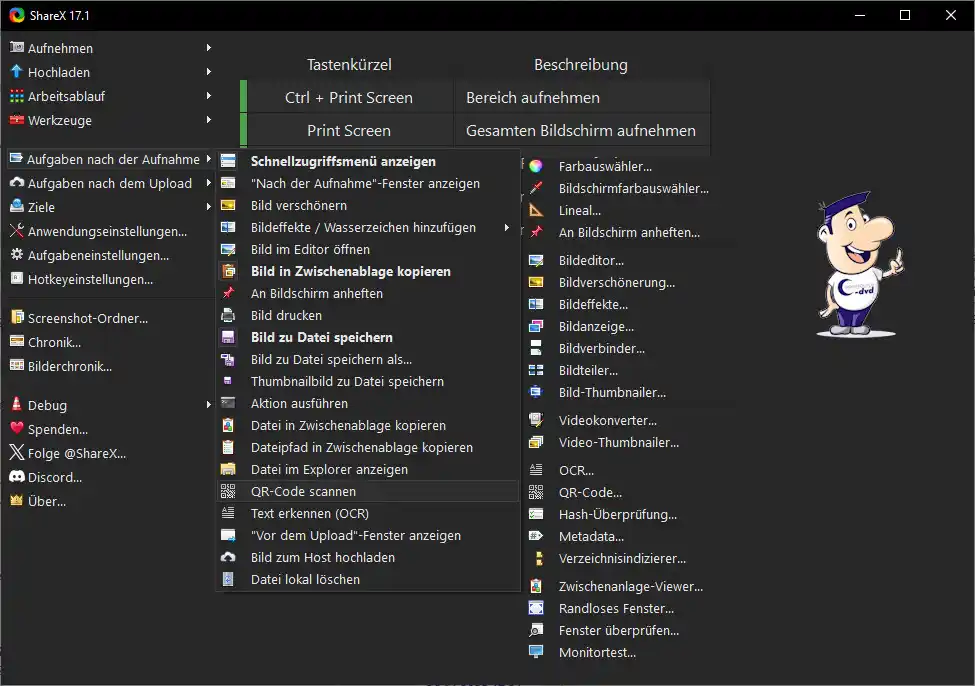975x686 pixels.
Task: Toggle Bild zu Datei speichern als...
Action: 368,359
